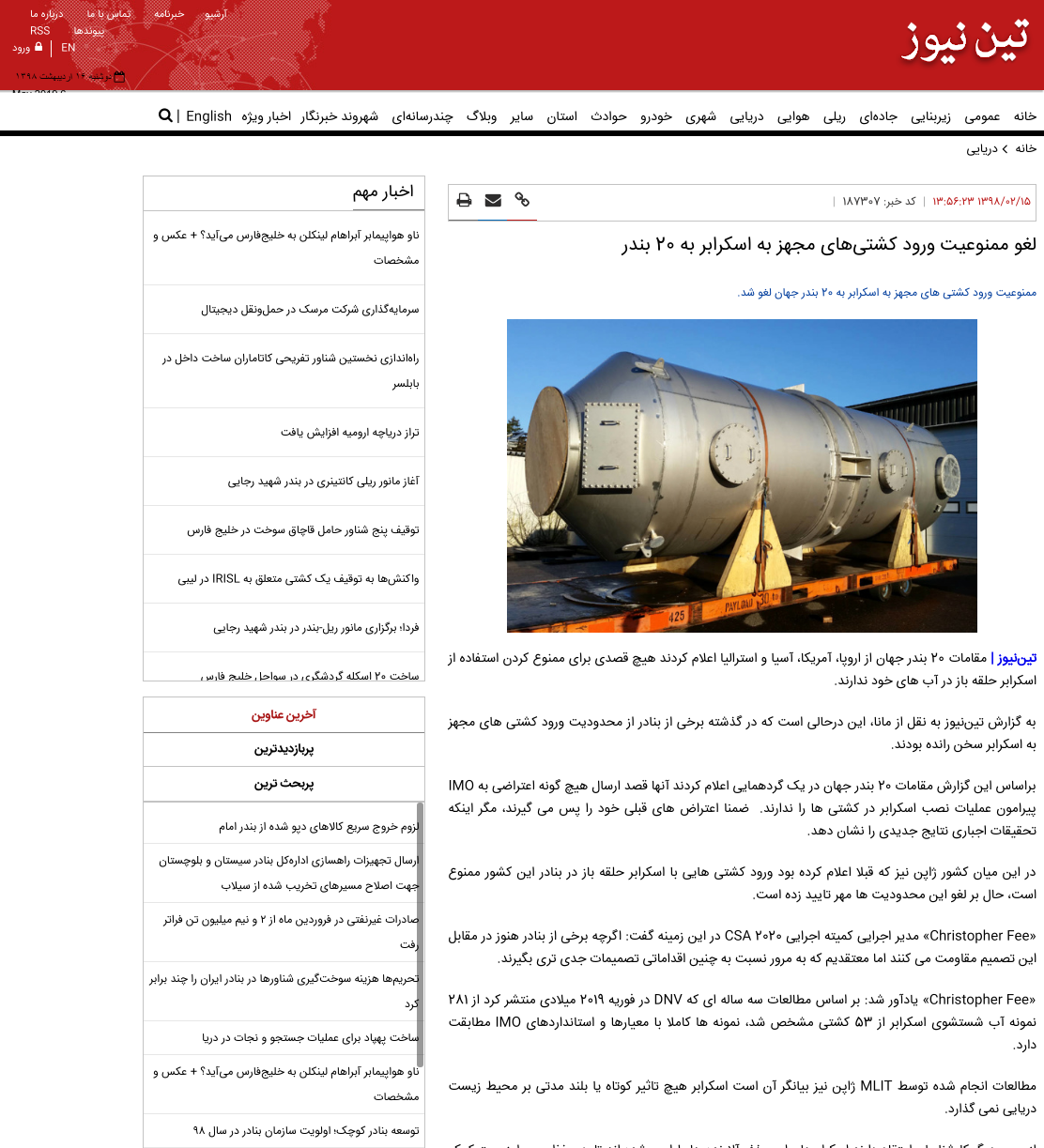Switch to English in nav bar
The height and width of the screenshot is (1148, 1044).
point(208,116)
